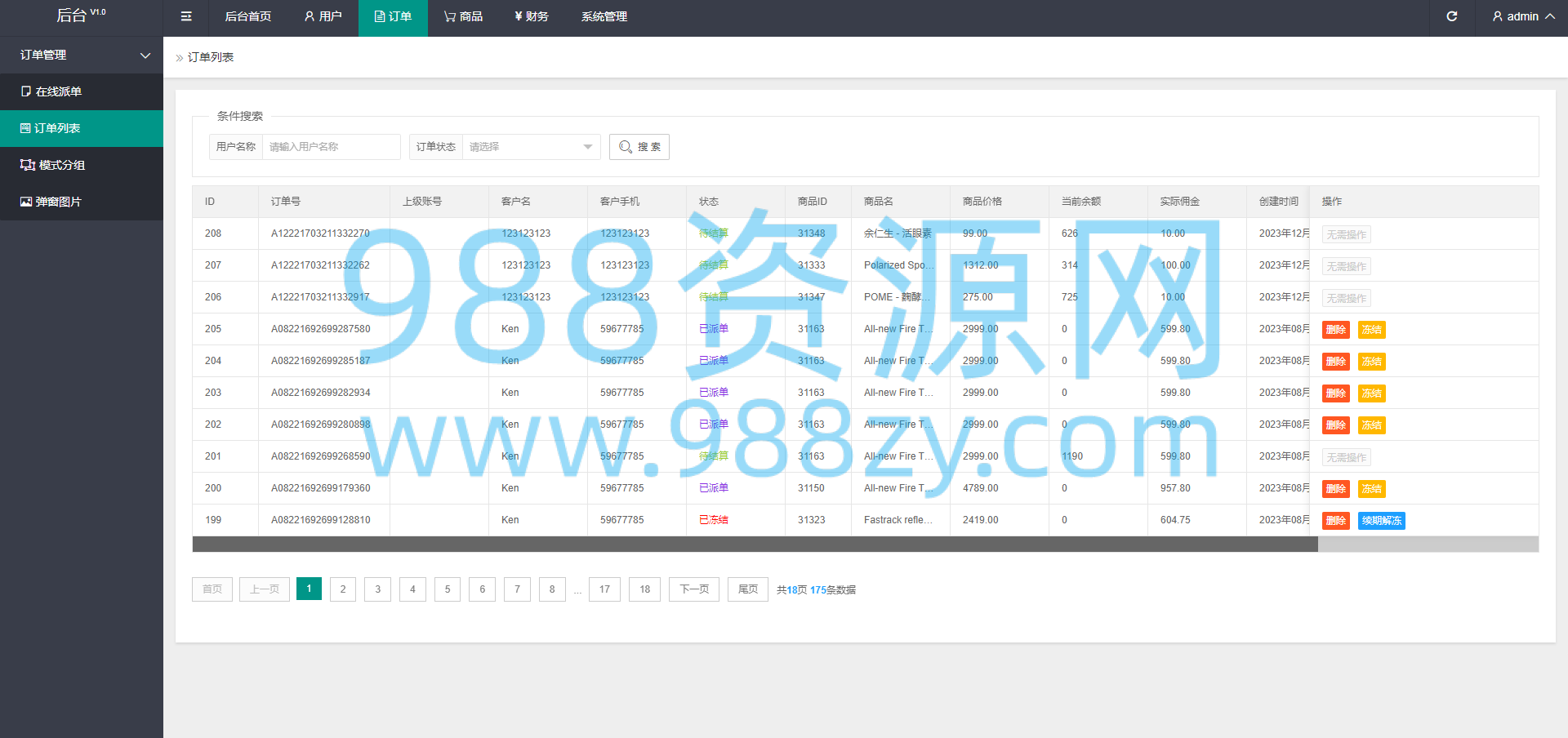The height and width of the screenshot is (738, 1568).
Task: Open the 商品 cart menu
Action: (463, 16)
